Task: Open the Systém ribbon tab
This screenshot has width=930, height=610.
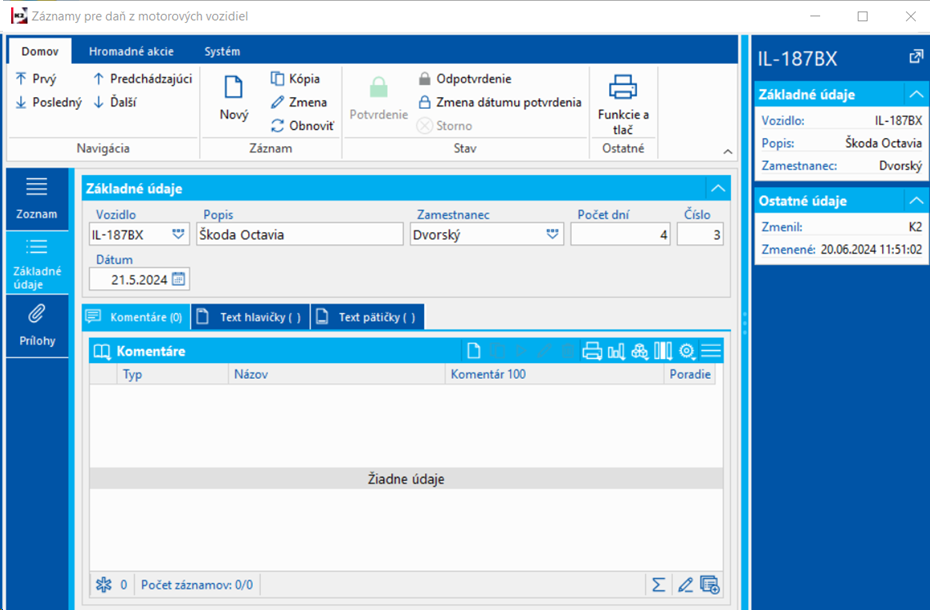Action: click(x=222, y=52)
